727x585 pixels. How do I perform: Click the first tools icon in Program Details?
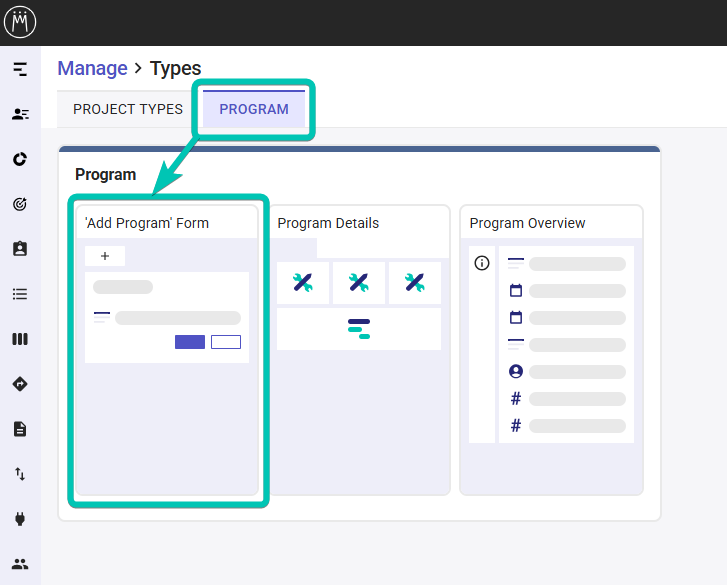303,282
